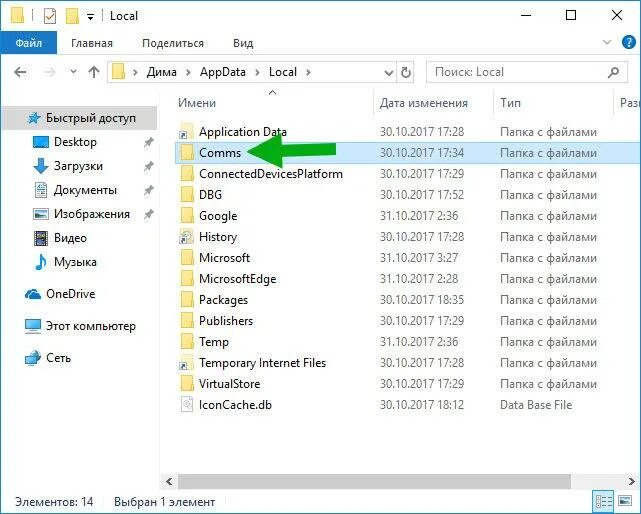Open the blue Help question mark icon

click(x=628, y=42)
